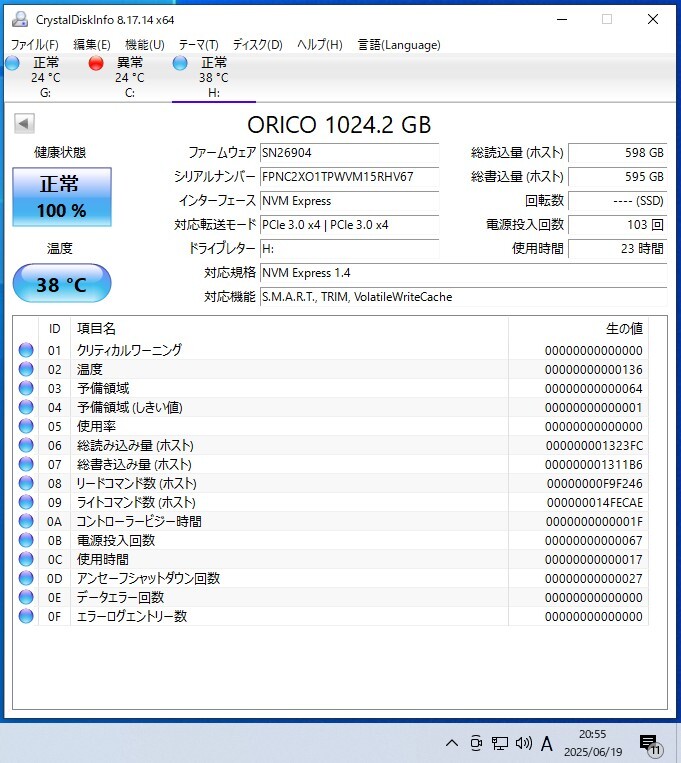This screenshot has height=763, width=681.
Task: Open 言語(Language) menu
Action: (399, 45)
